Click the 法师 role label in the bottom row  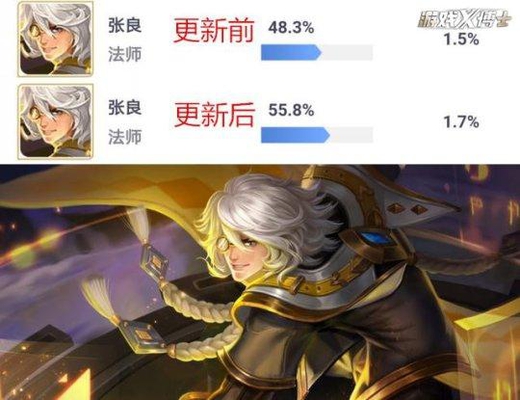125,137
